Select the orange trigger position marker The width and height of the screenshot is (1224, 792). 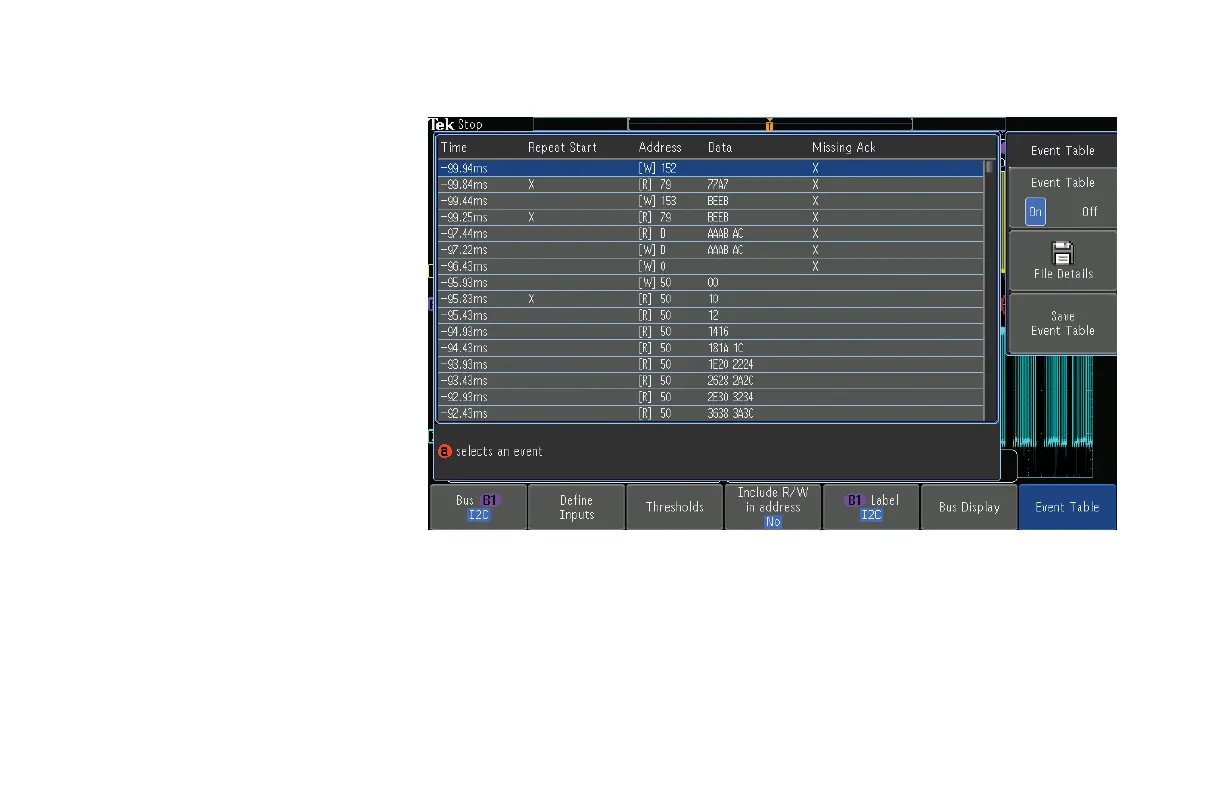769,125
